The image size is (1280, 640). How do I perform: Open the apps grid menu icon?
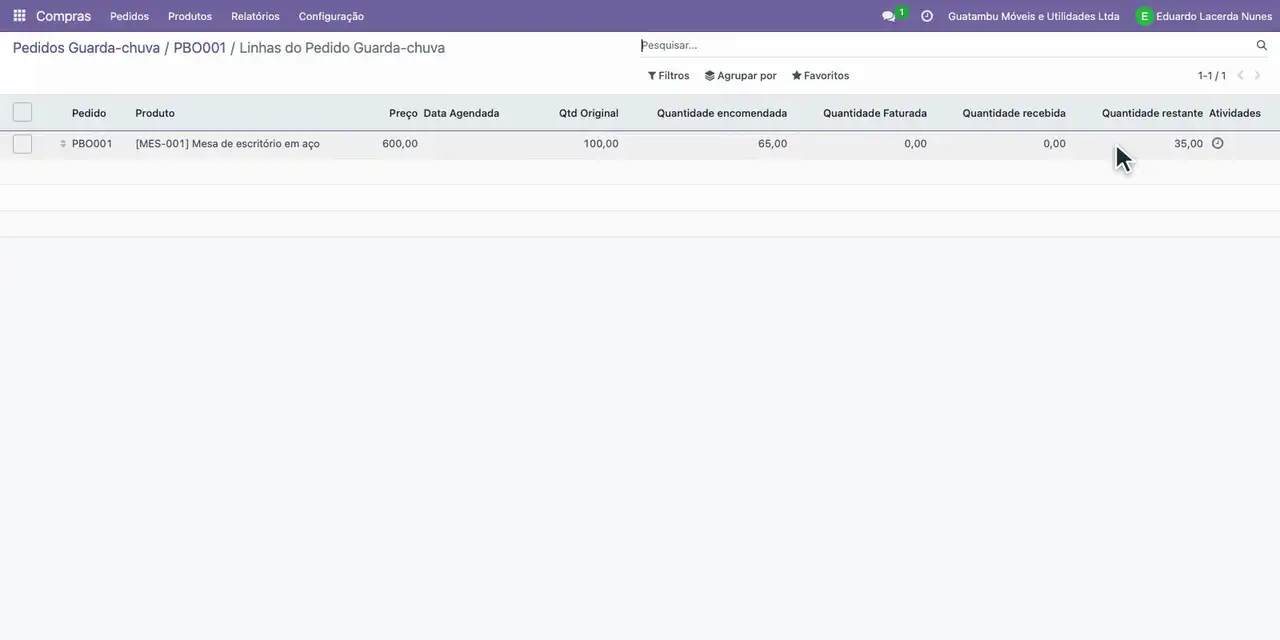point(19,16)
